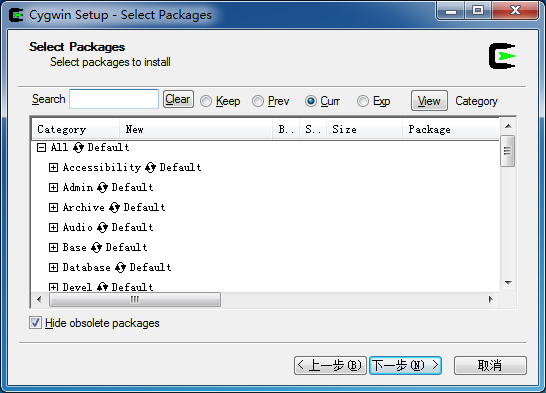Viewport: 546px width, 393px height.
Task: Click the Database category label
Action: point(87,268)
